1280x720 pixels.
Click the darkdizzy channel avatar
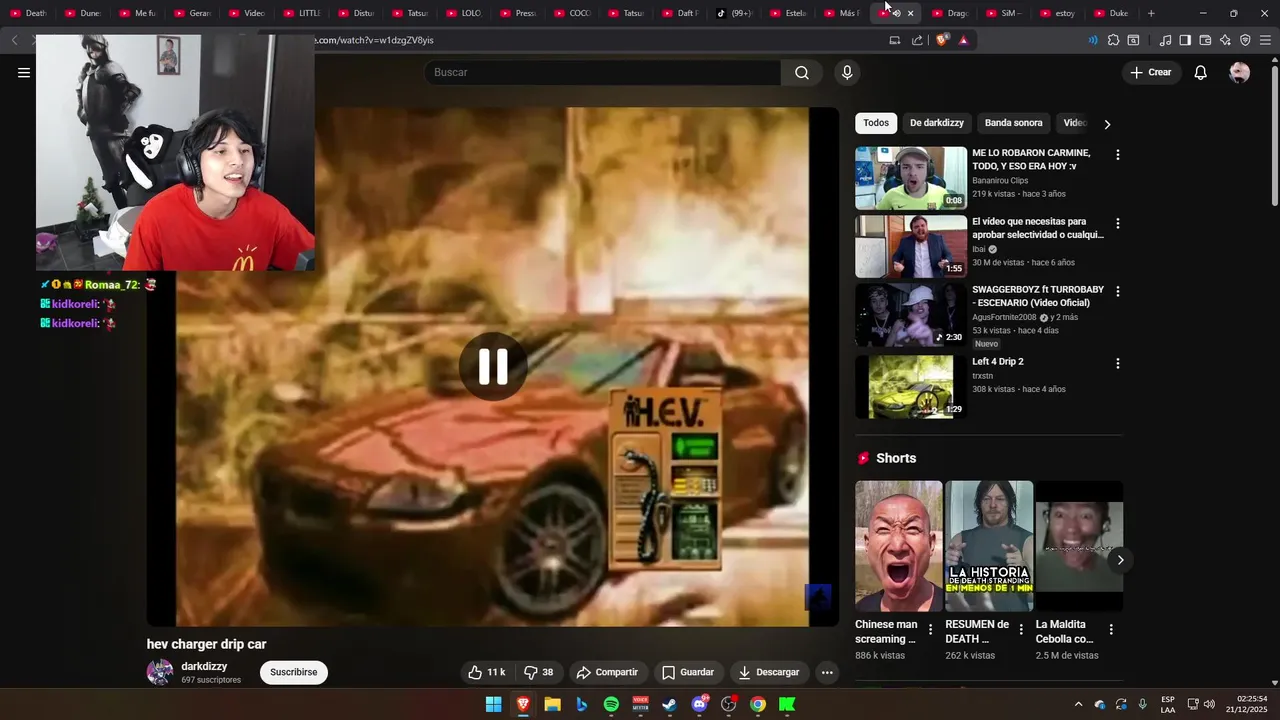(160, 672)
